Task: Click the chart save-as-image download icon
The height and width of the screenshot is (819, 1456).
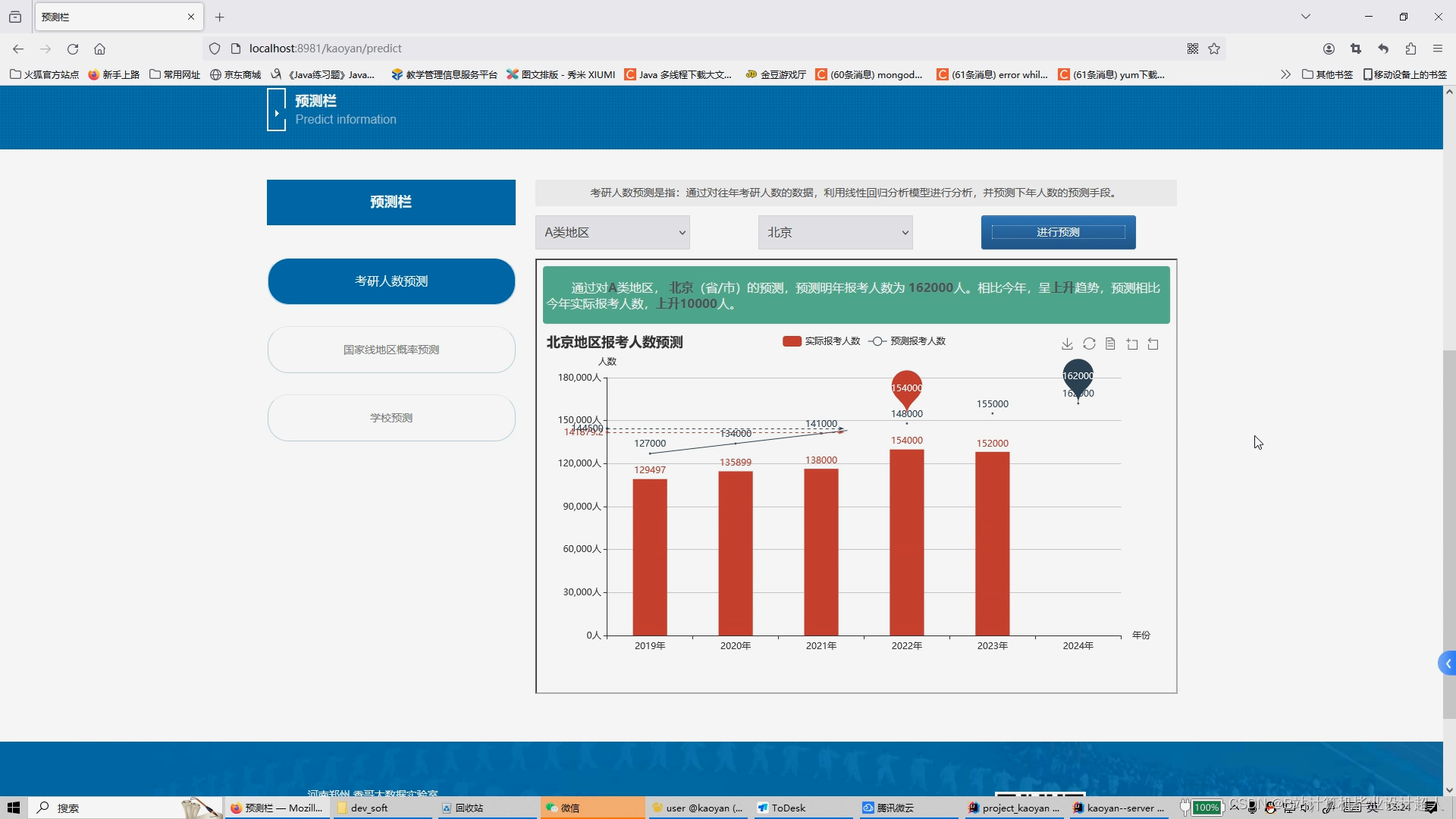Action: [1067, 344]
